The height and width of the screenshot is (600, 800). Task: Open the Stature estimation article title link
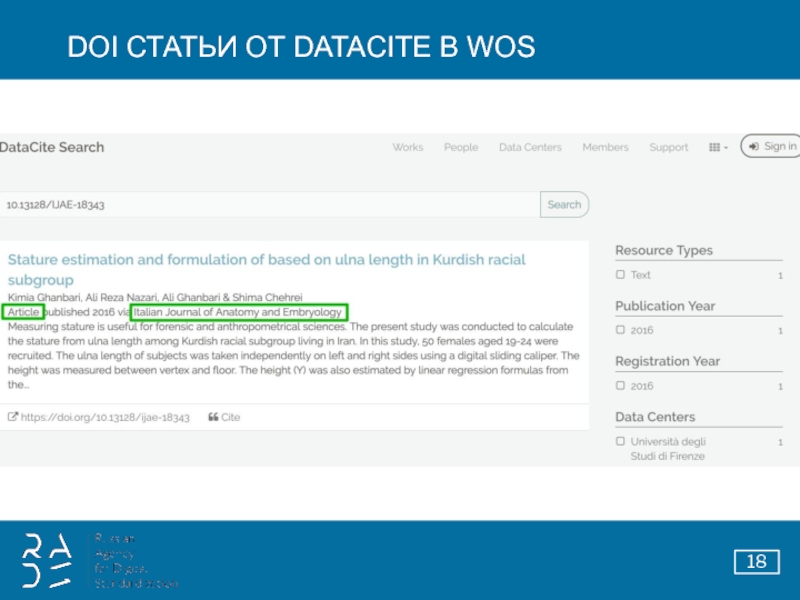point(266,269)
